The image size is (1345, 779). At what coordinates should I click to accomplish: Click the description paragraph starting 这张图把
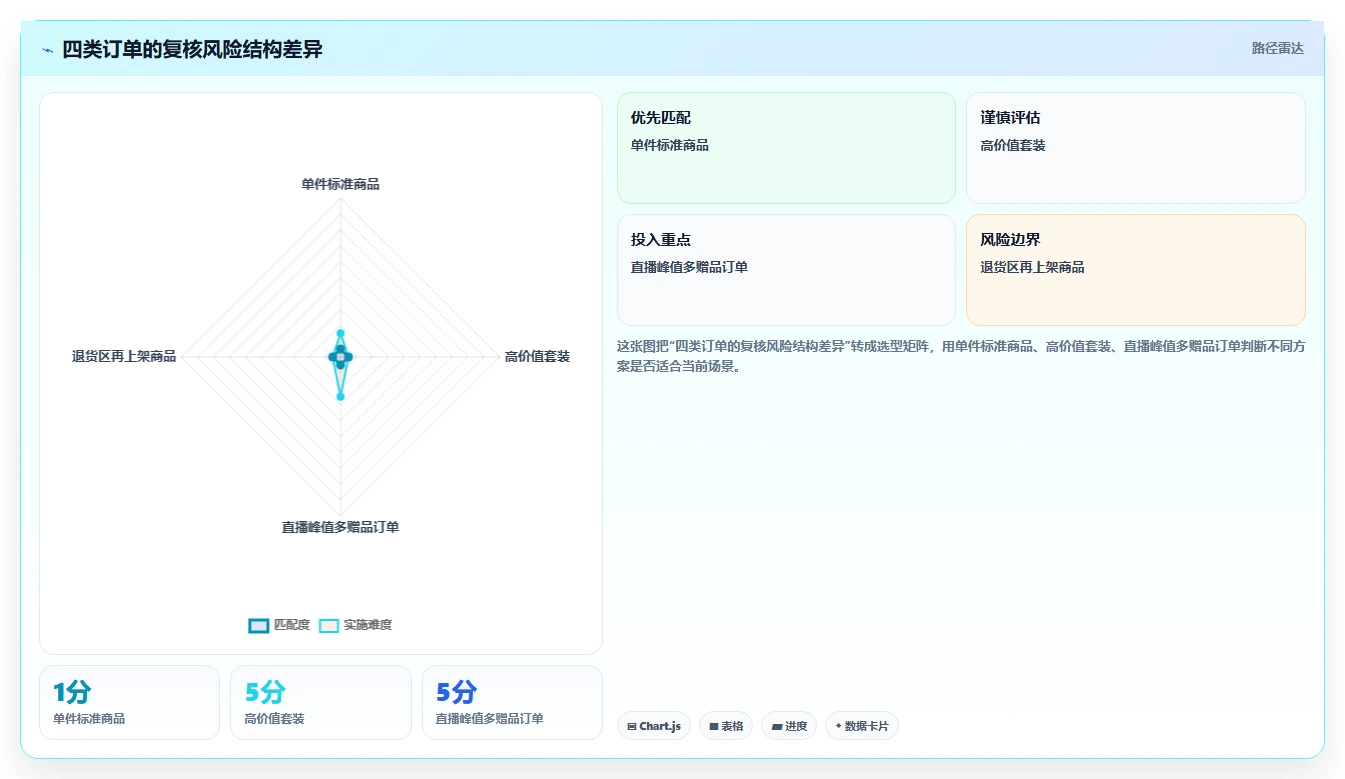pos(961,356)
